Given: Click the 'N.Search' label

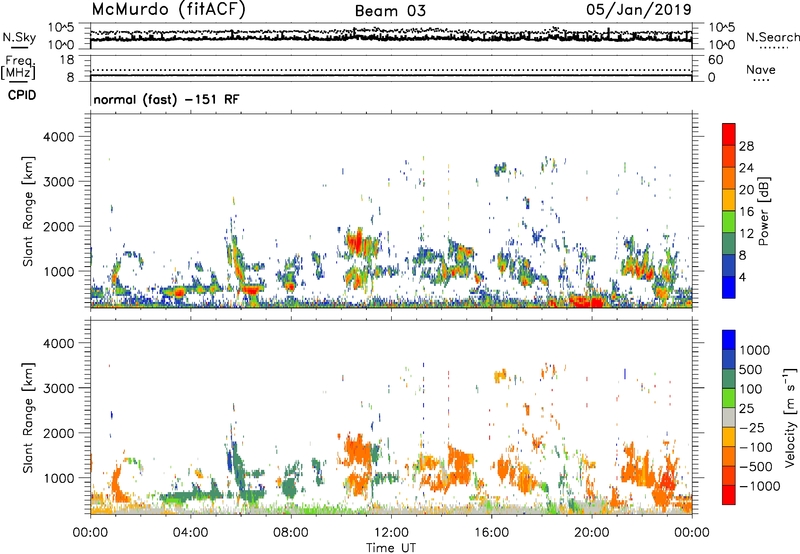Looking at the screenshot, I should point(772,37).
